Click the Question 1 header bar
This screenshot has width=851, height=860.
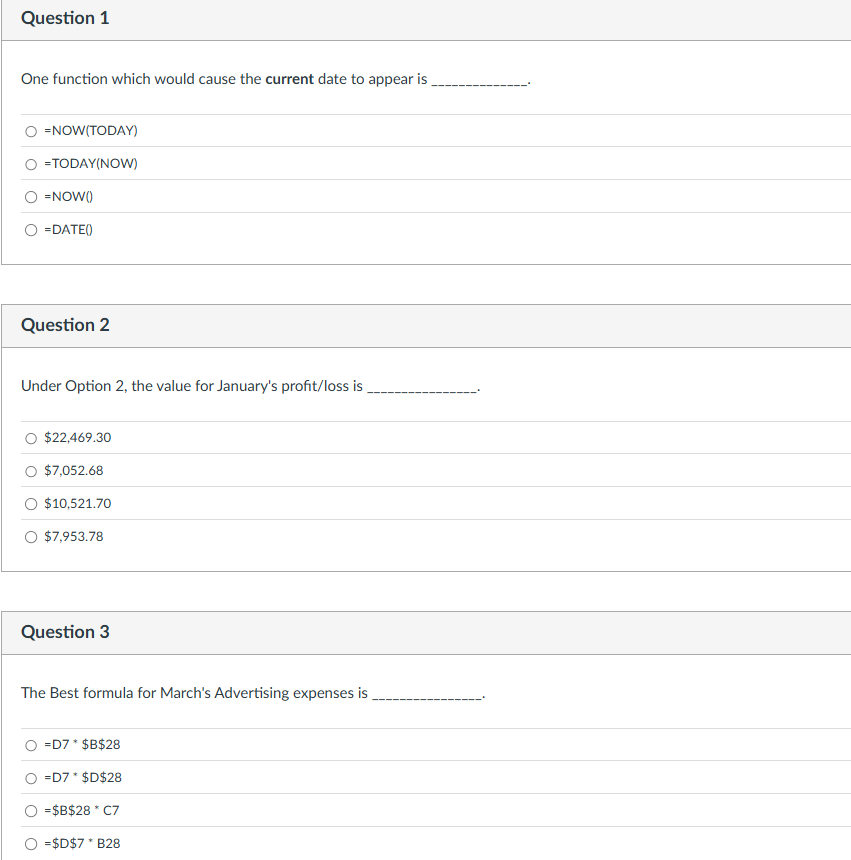(x=66, y=17)
